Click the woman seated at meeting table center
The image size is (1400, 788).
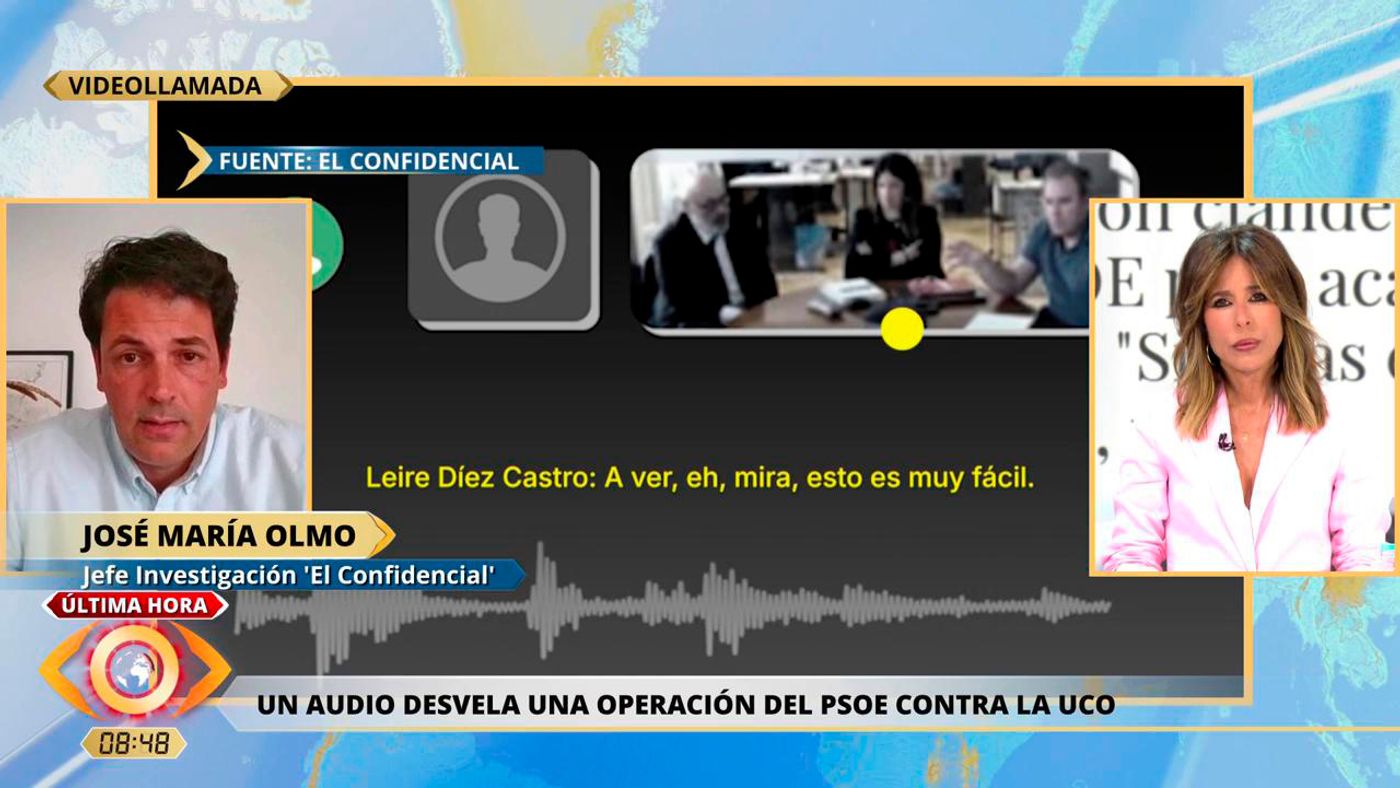coord(893,222)
